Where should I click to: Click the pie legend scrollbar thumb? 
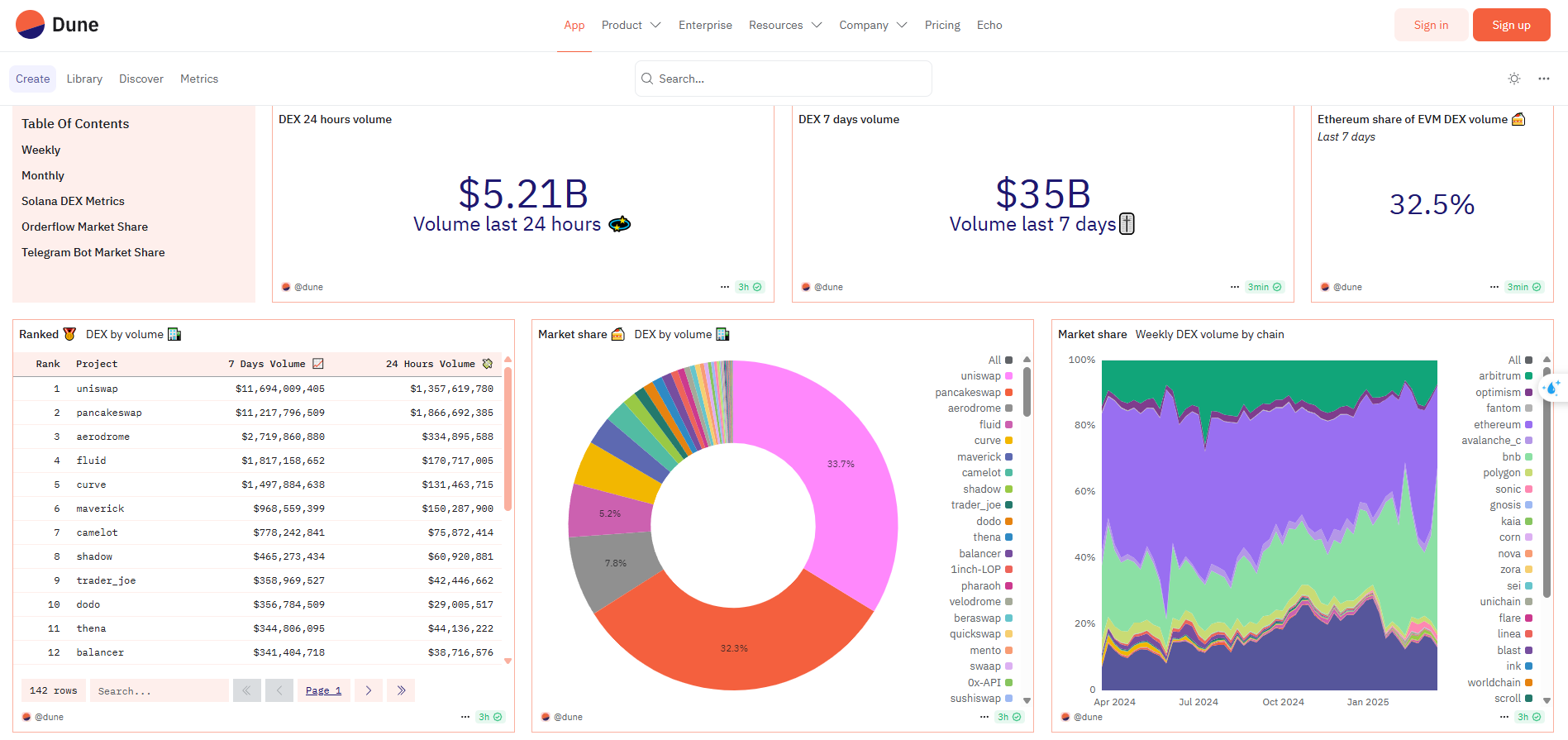(1027, 391)
